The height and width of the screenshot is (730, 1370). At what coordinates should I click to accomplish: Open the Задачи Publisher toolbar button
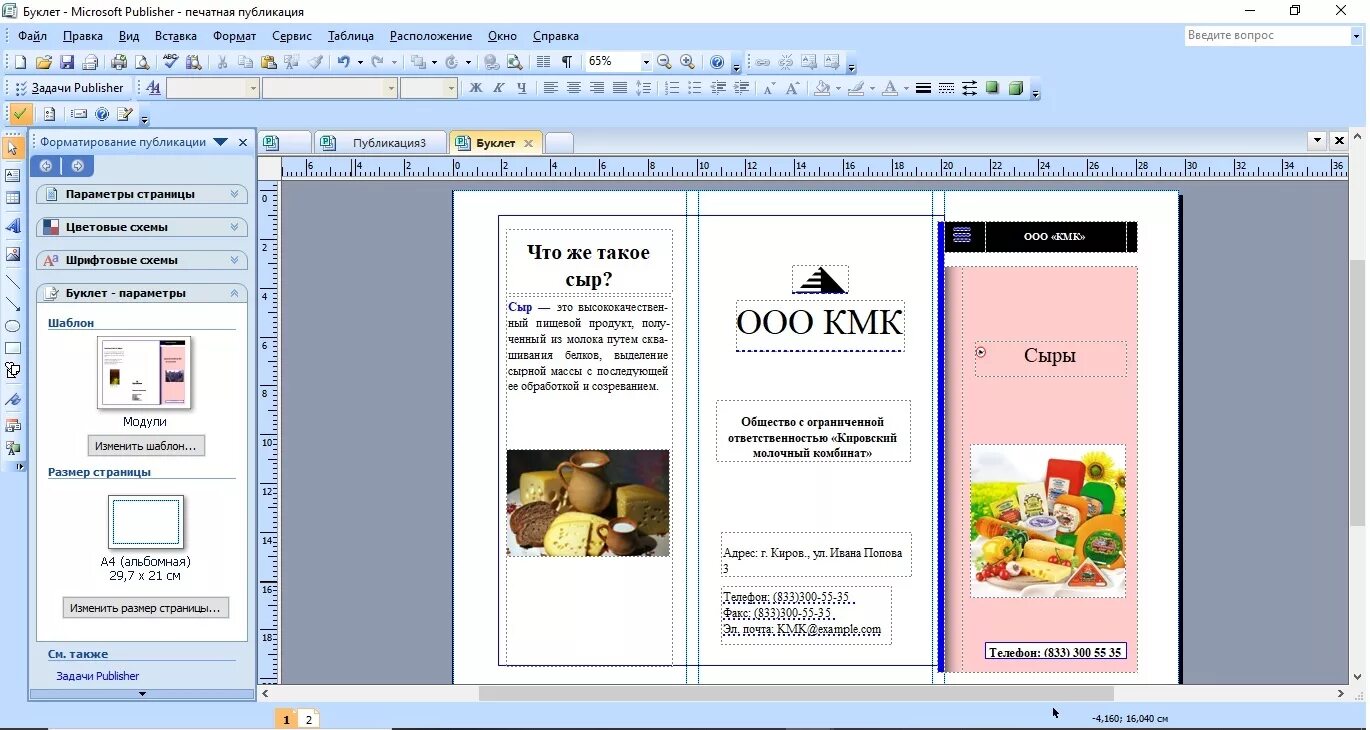[69, 88]
